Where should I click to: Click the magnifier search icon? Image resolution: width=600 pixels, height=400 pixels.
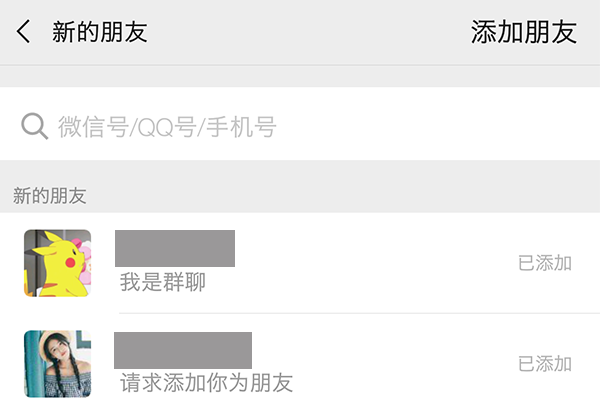[x=34, y=126]
